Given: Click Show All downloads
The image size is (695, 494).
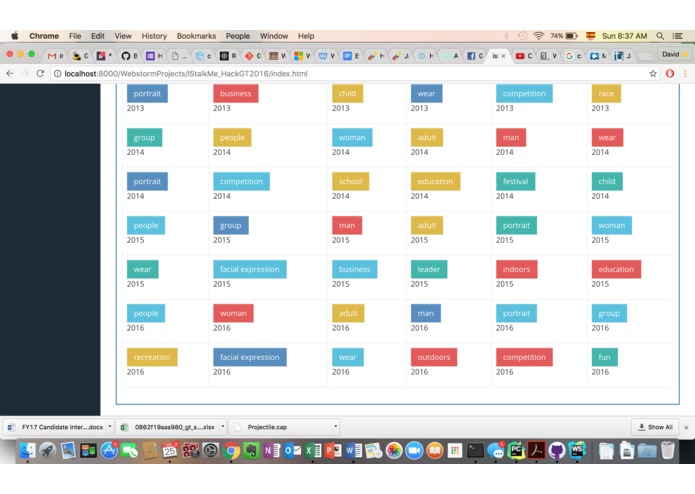Looking at the screenshot, I should [655, 427].
